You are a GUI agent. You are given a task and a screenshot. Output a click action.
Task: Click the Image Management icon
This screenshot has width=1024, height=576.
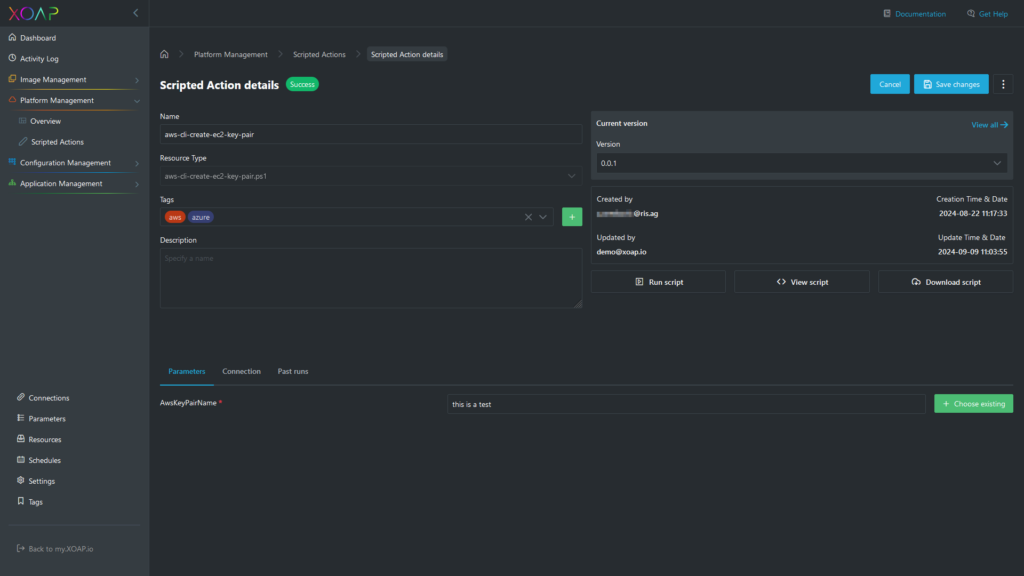(12, 79)
